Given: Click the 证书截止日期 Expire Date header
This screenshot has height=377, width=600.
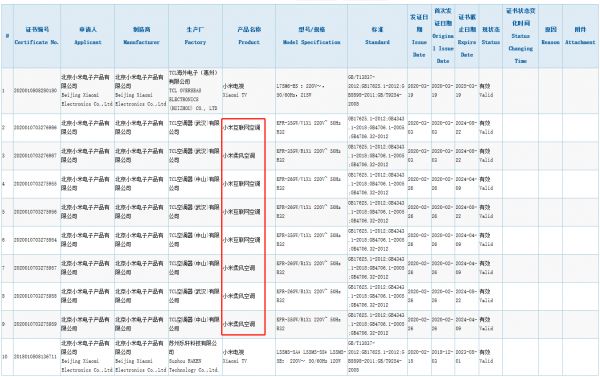Looking at the screenshot, I should tap(467, 36).
